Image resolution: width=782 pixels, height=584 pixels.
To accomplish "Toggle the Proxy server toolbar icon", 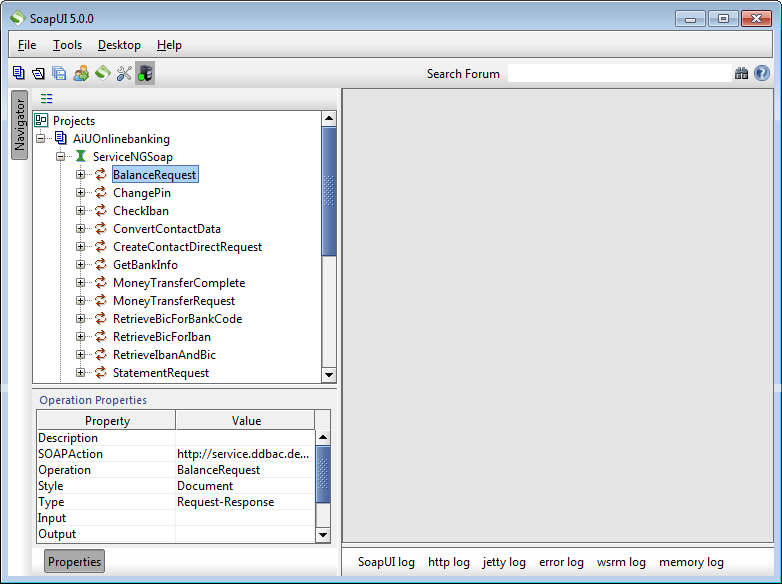I will pyautogui.click(x=145, y=73).
